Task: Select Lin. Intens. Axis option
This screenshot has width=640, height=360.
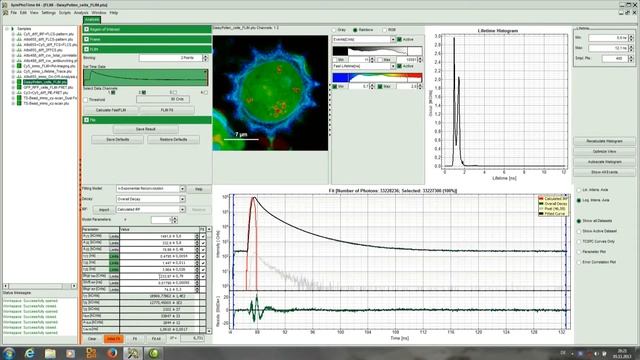Action: pos(579,190)
